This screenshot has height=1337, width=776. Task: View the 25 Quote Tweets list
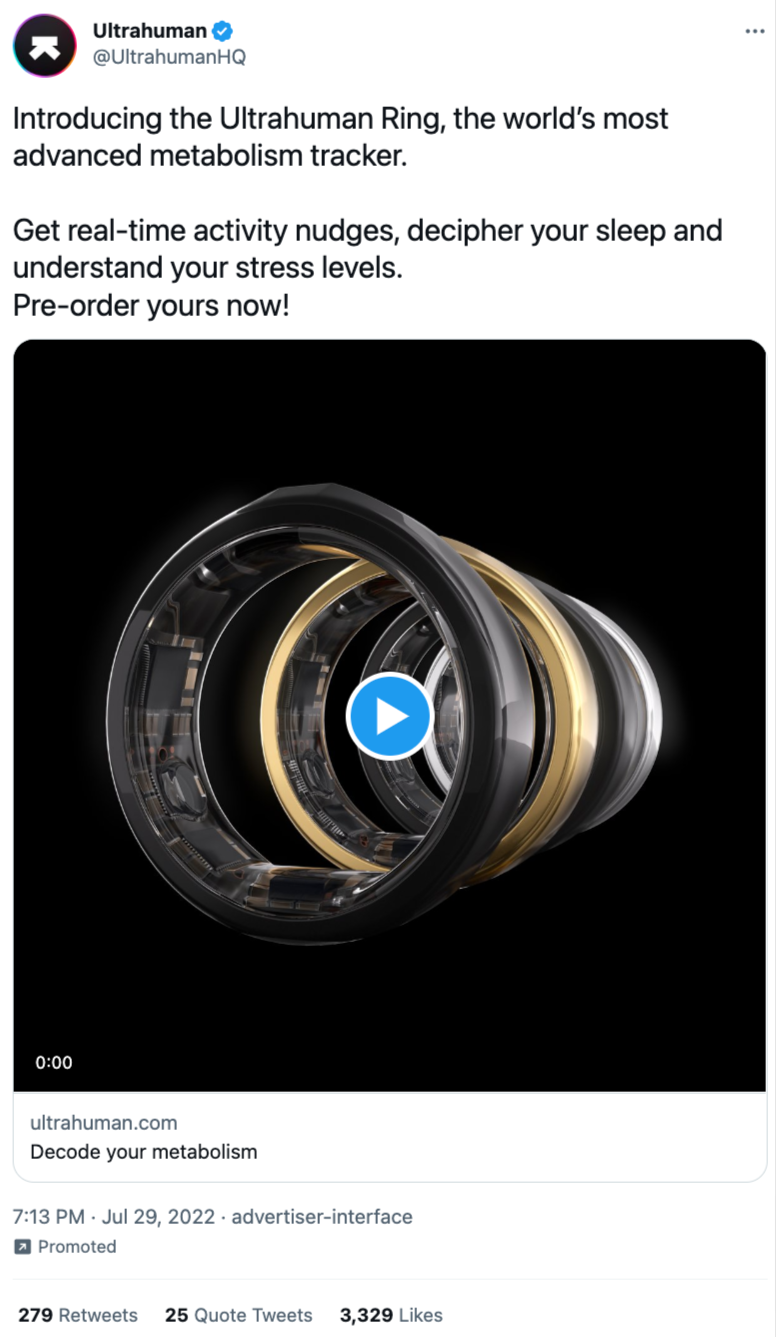click(x=238, y=1315)
